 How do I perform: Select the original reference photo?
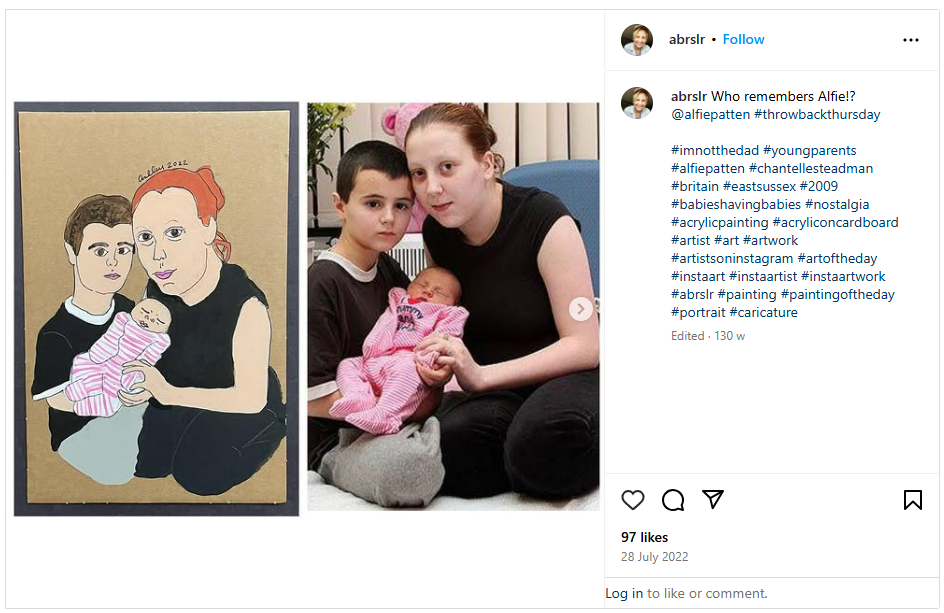pos(453,306)
